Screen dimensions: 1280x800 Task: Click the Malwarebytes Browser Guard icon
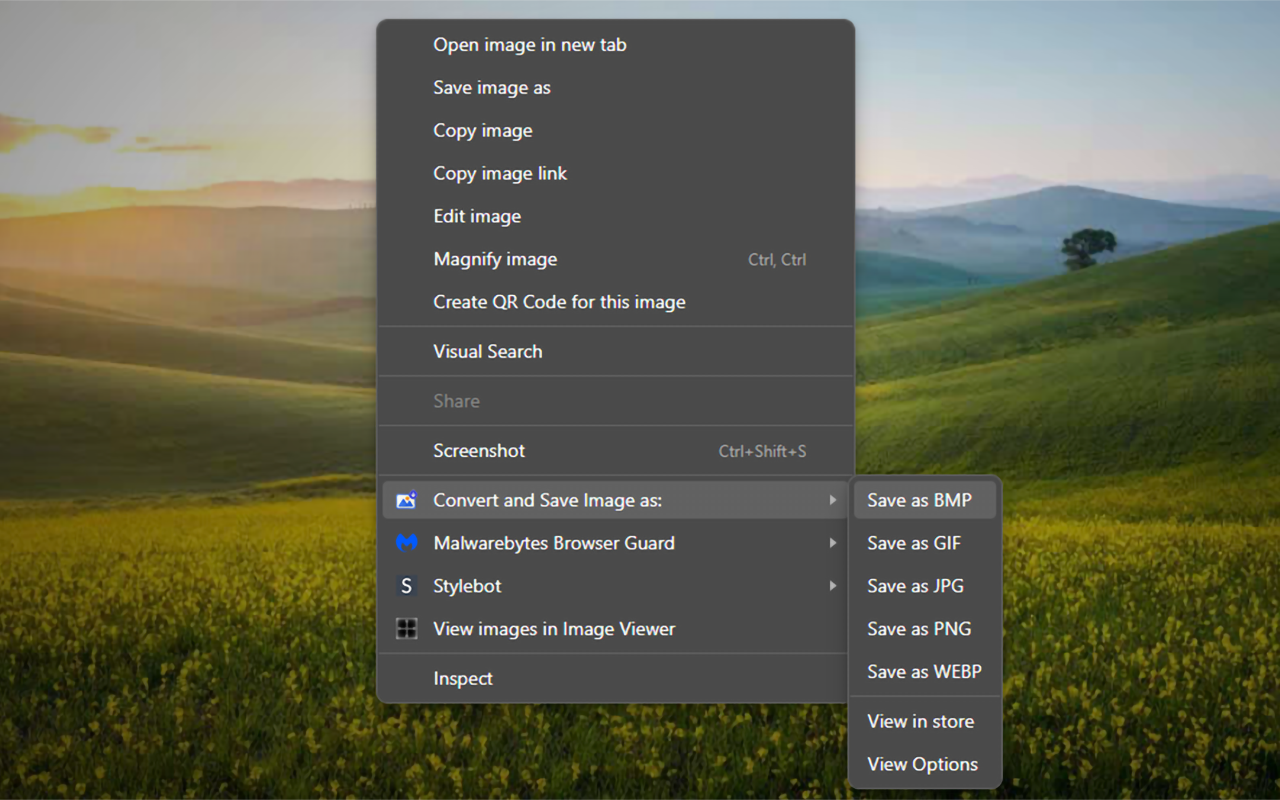pyautogui.click(x=406, y=543)
